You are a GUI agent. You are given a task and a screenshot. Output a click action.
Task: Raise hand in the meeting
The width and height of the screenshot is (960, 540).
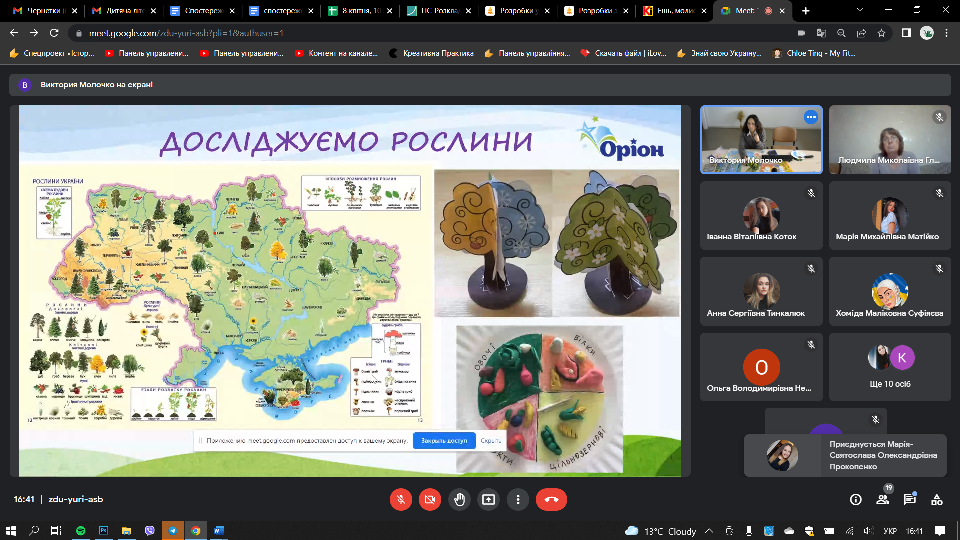pyautogui.click(x=459, y=499)
